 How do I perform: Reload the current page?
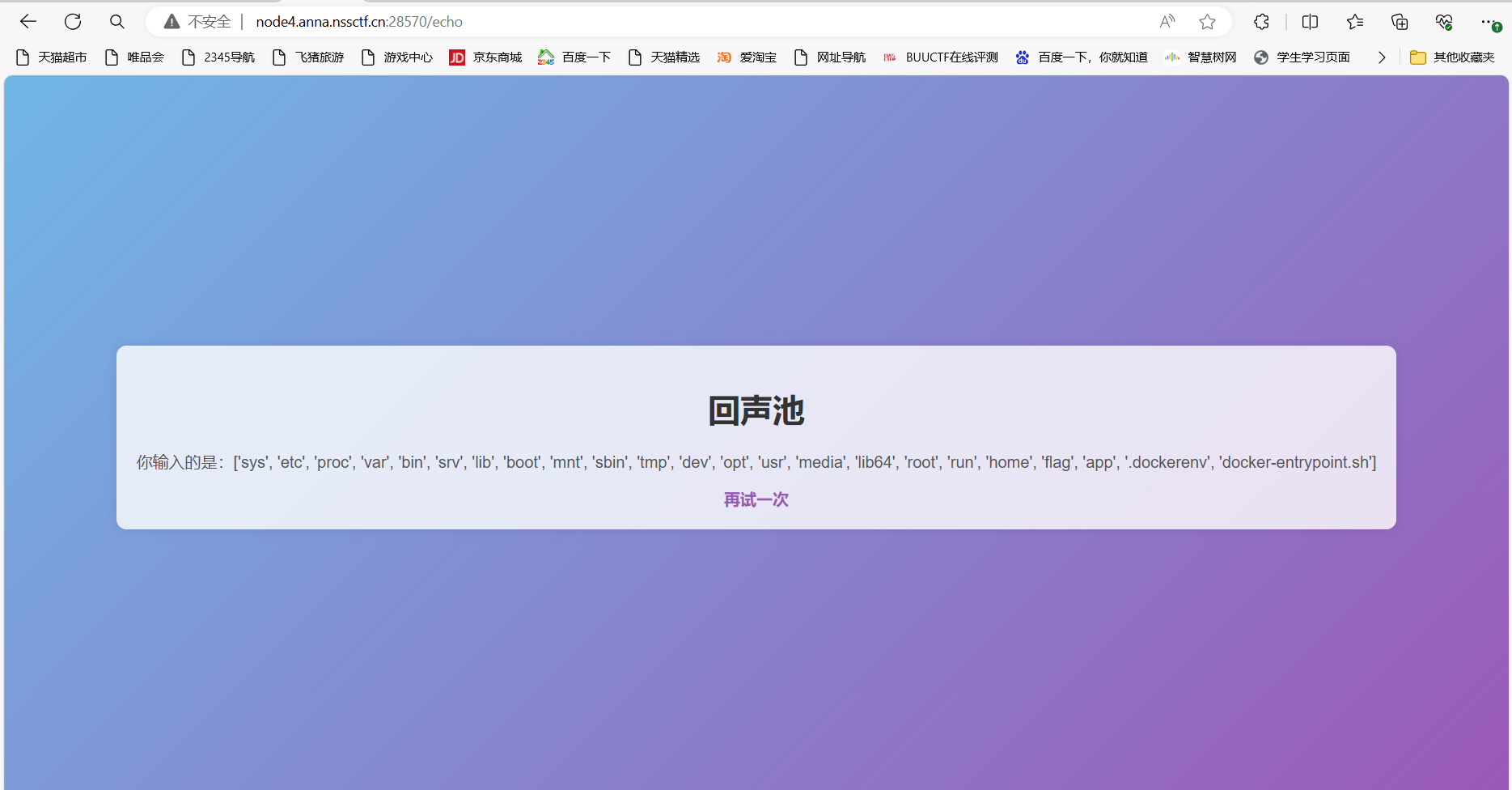click(73, 22)
